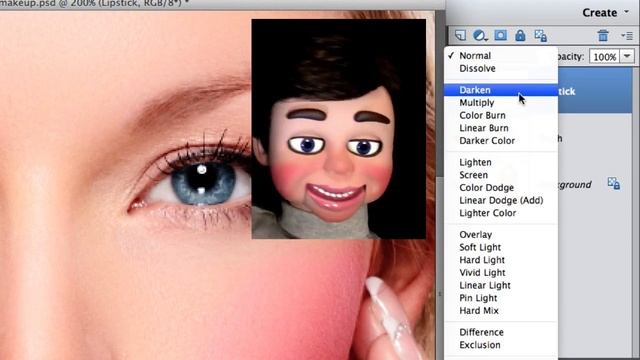Choose Darker Color blend mode
Viewport: 640px width, 360px height.
501,140
